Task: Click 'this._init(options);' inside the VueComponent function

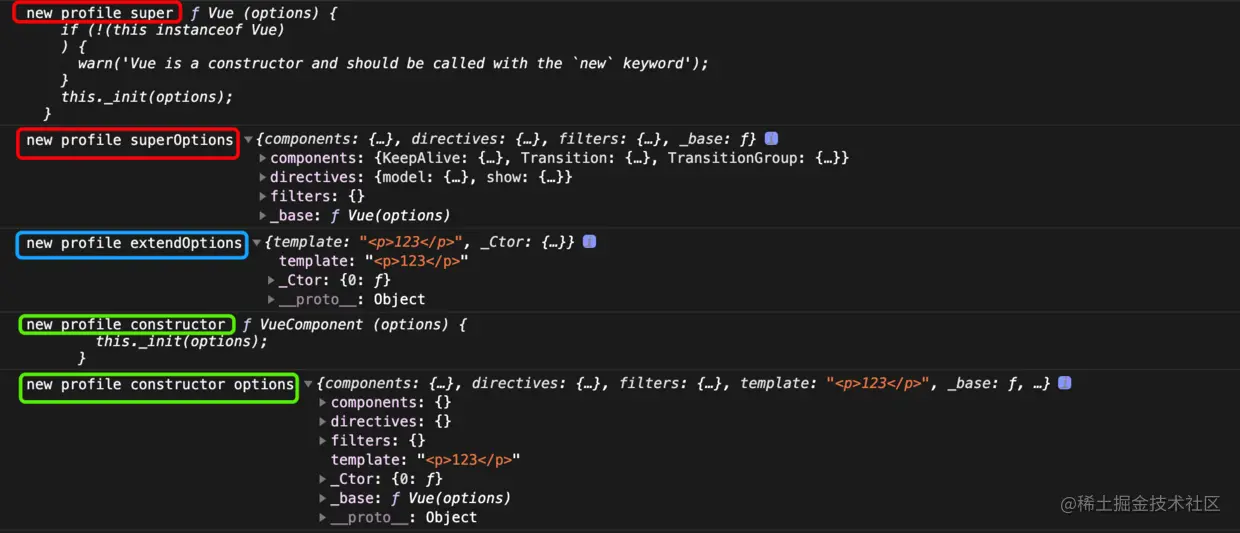Action: [x=182, y=341]
